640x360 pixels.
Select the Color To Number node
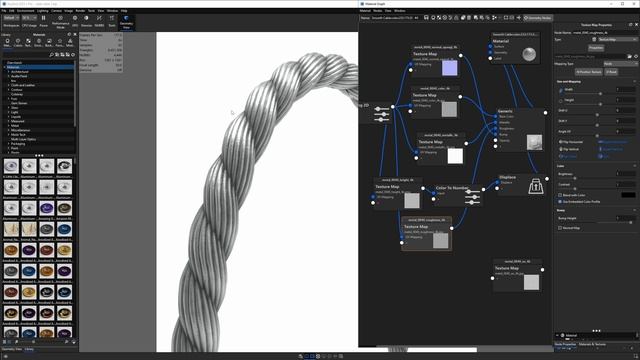[458, 196]
